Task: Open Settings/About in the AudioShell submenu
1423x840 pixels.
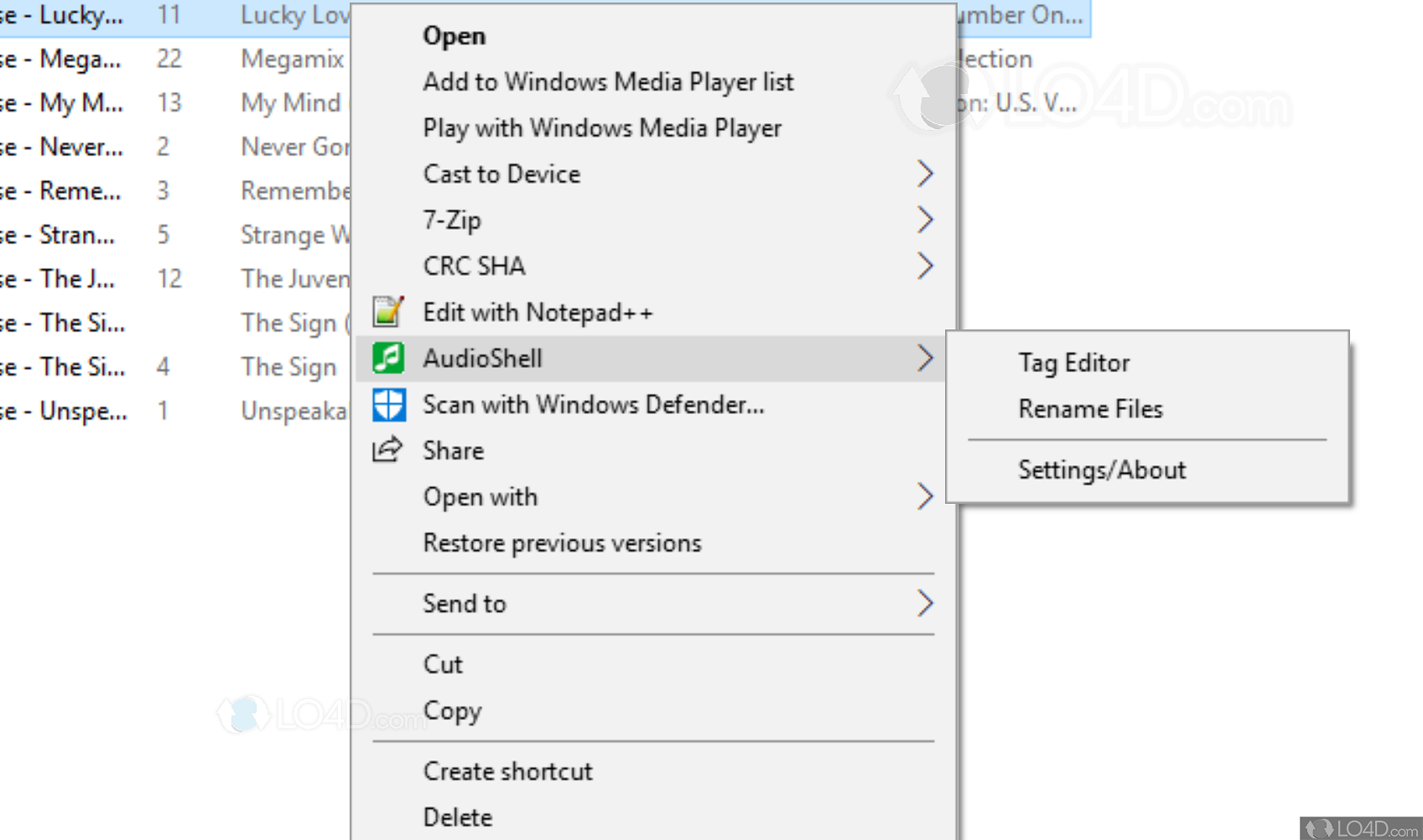Action: coord(1102,469)
